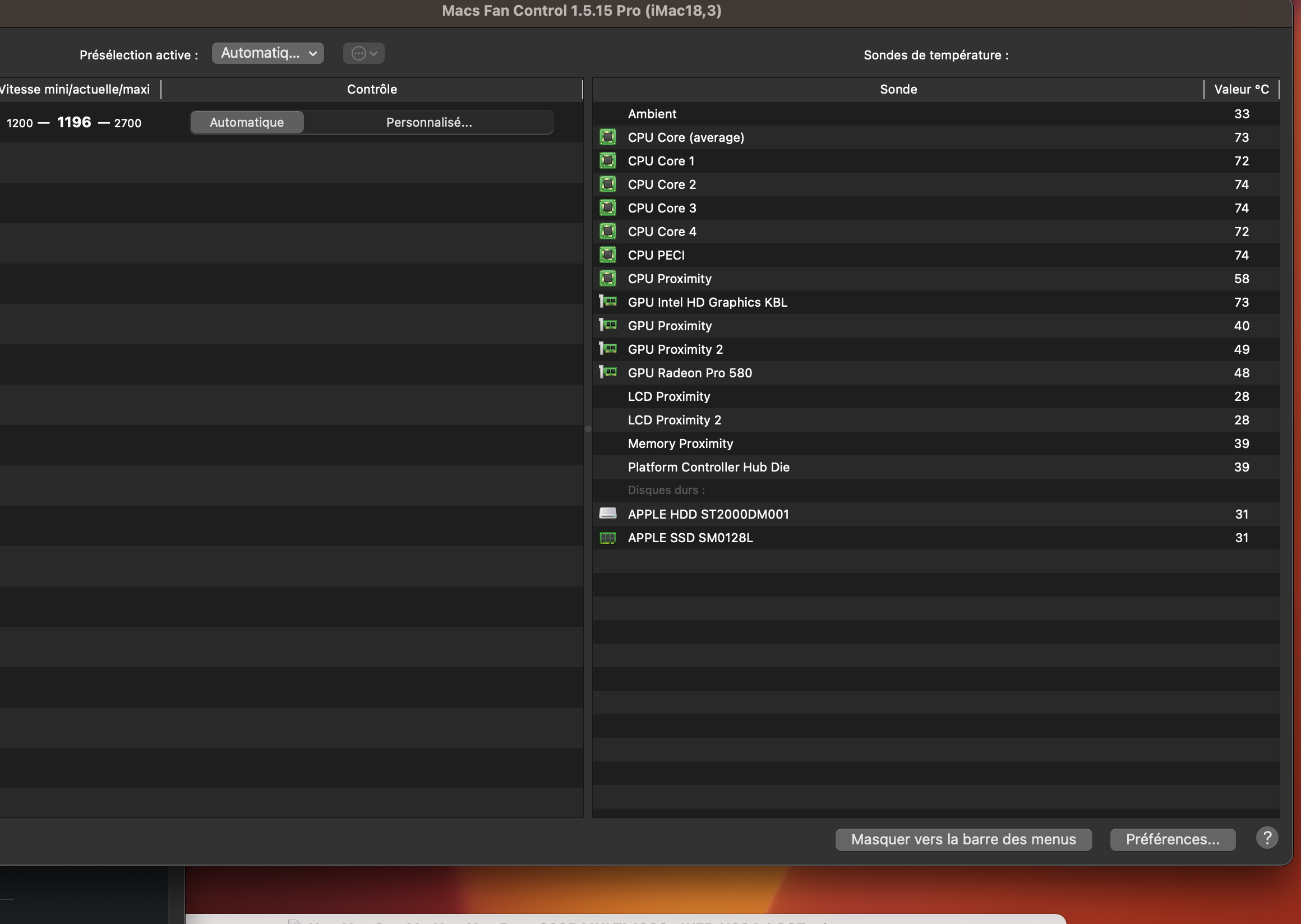
Task: Select the Platform Controller Hub Die row
Action: [708, 466]
